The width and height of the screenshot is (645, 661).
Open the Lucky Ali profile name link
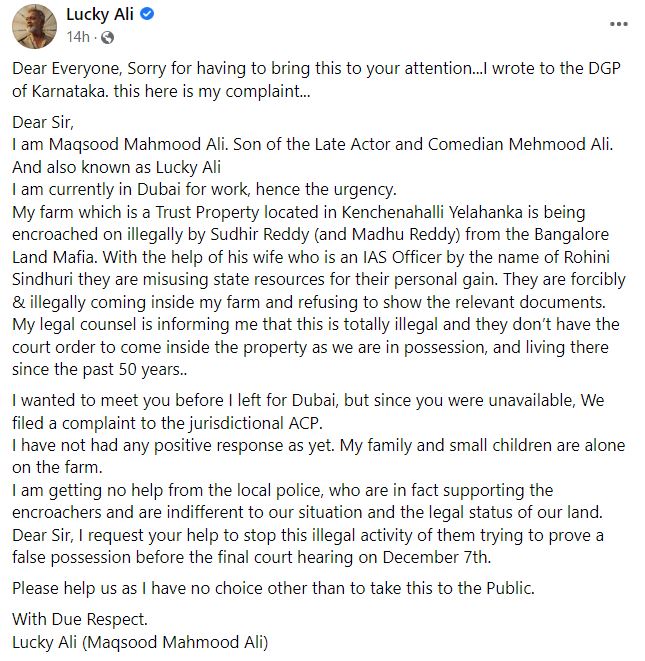click(x=100, y=14)
